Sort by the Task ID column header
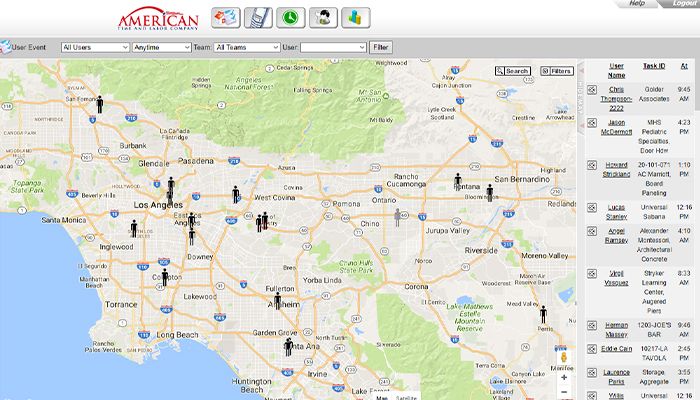700x400 pixels. tap(654, 66)
